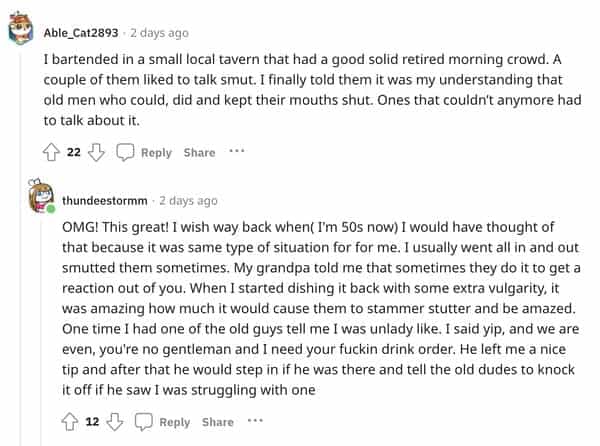Downvote the Able_Cat2893 comment
Viewport: 600px width, 446px height.
97,152
